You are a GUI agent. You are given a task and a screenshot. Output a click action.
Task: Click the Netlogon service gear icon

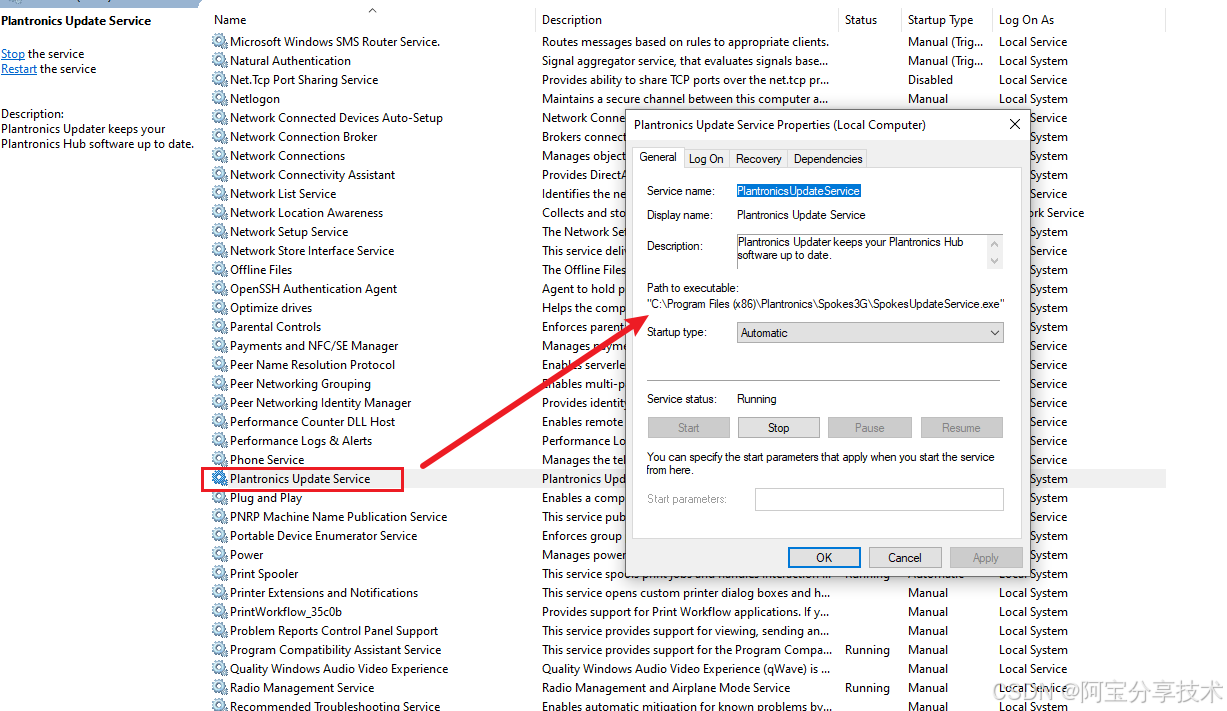(220, 99)
